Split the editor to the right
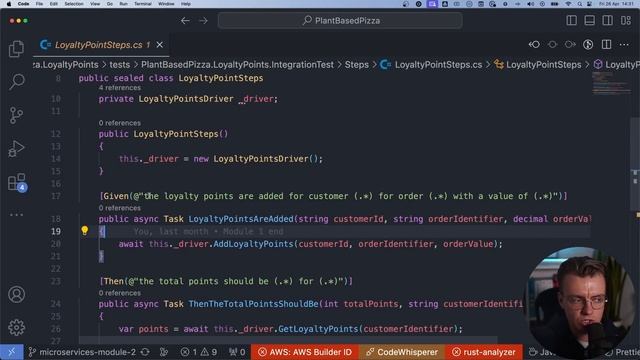 coord(607,44)
